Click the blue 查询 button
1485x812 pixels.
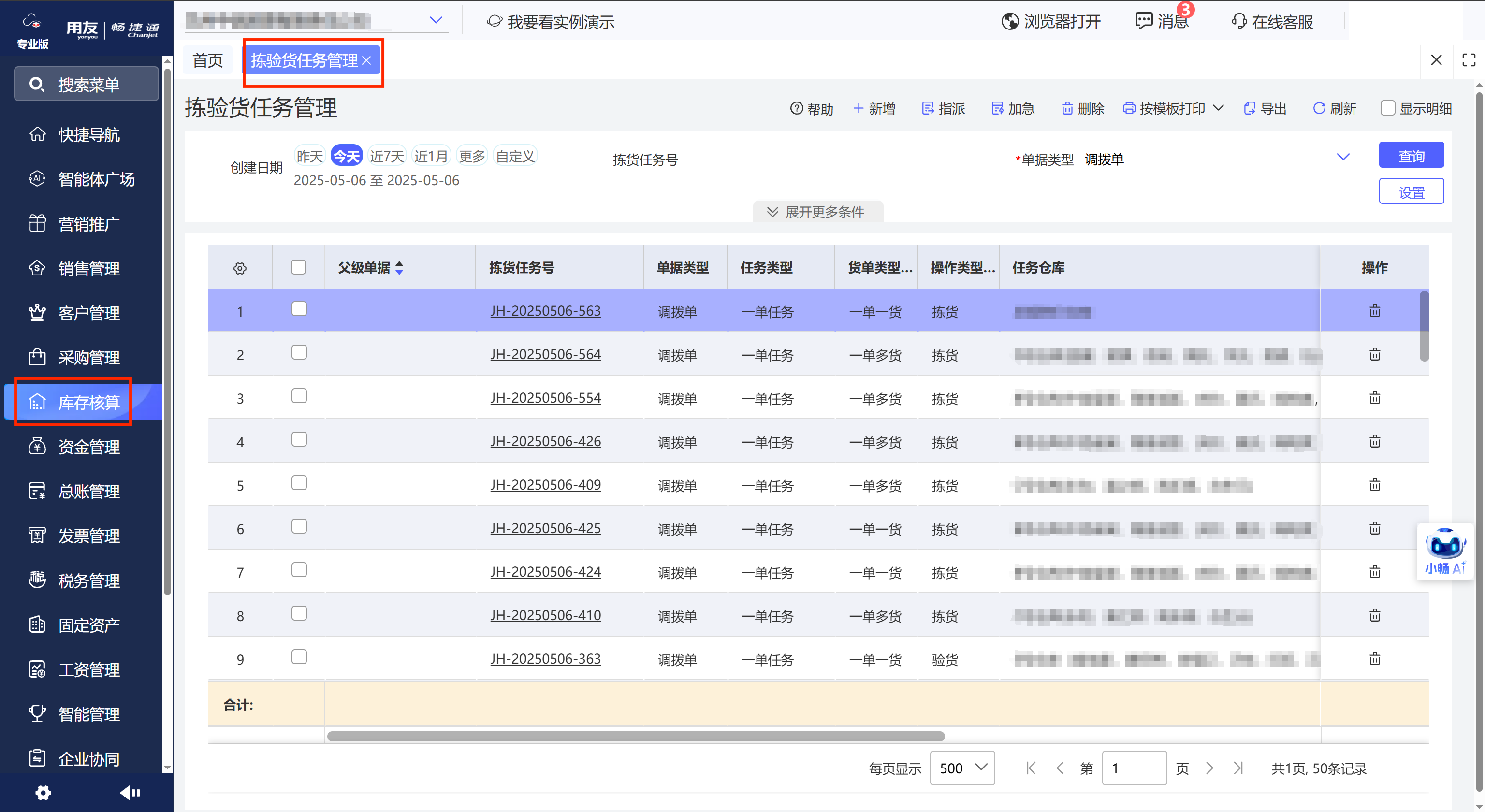click(x=1411, y=156)
